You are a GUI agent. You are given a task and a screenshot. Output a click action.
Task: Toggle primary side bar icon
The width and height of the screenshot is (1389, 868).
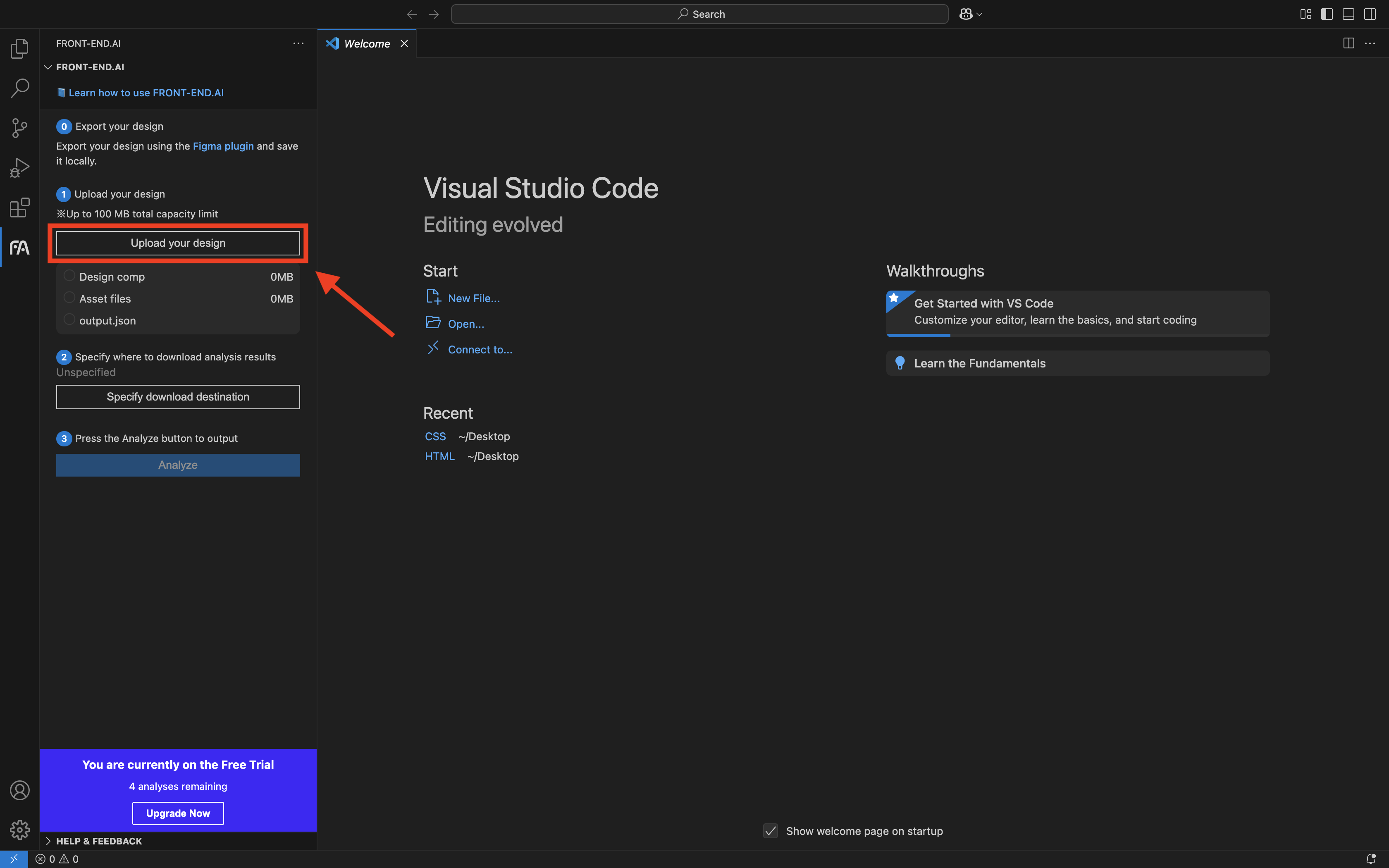coord(1327,14)
